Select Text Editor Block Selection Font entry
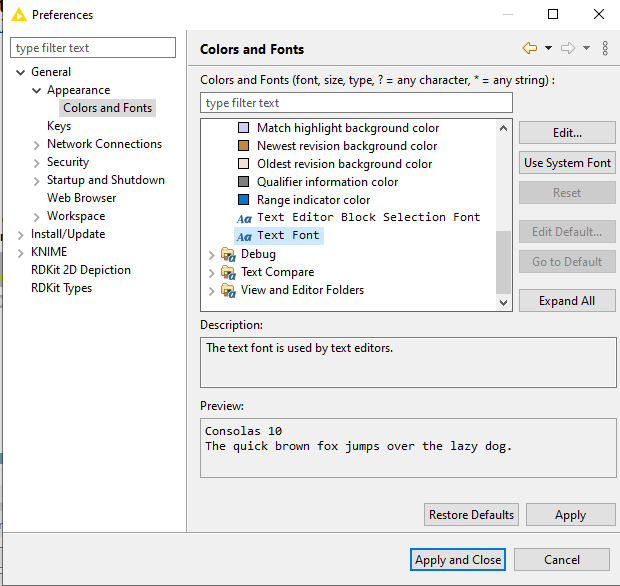Screen dimensions: 620x586 tap(369, 217)
